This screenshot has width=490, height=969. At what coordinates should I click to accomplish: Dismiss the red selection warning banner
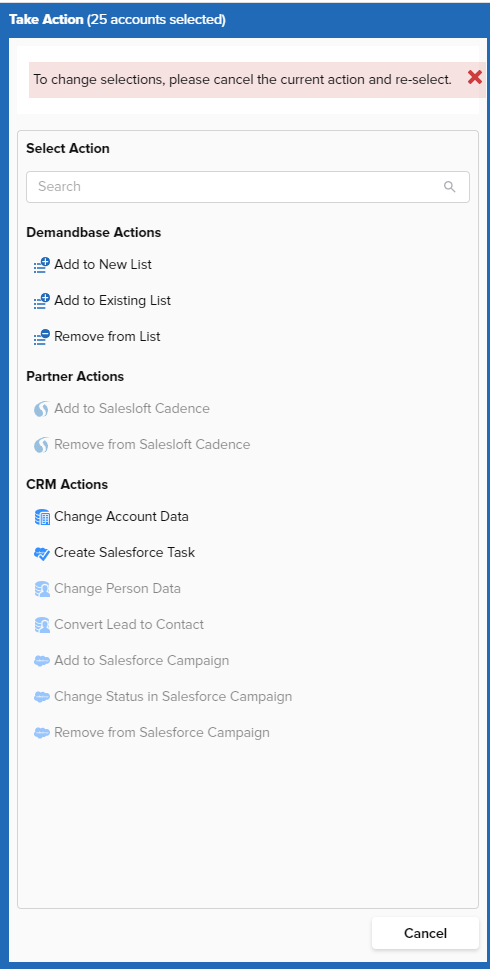(475, 77)
